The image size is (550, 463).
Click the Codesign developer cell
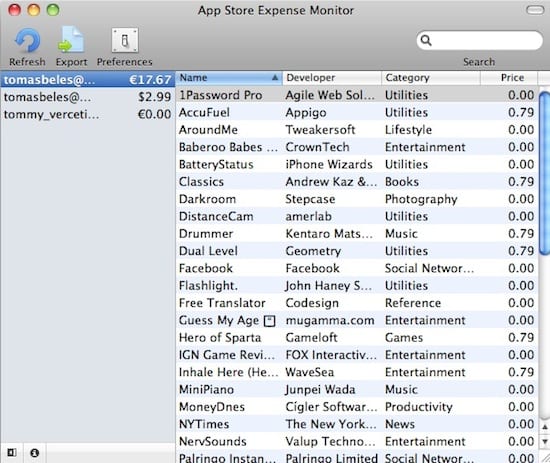click(x=312, y=303)
